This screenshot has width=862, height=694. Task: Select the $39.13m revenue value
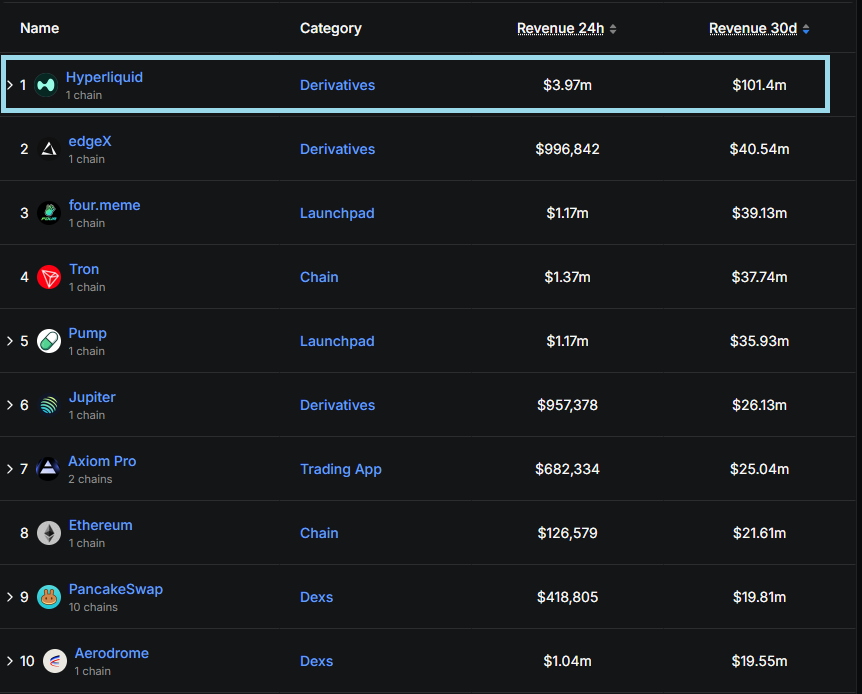(759, 213)
